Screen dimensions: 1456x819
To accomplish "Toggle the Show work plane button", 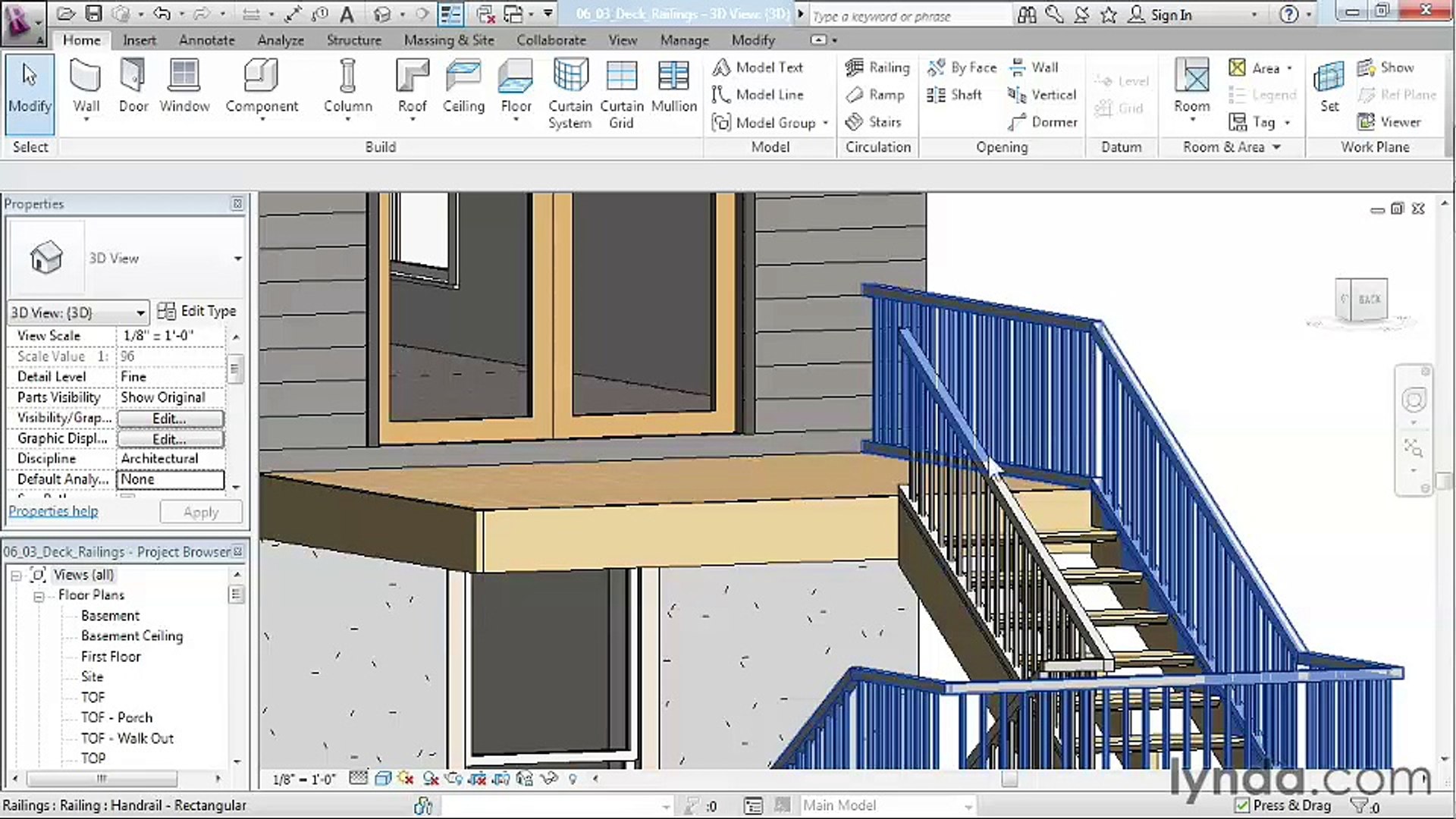I will tap(1386, 67).
